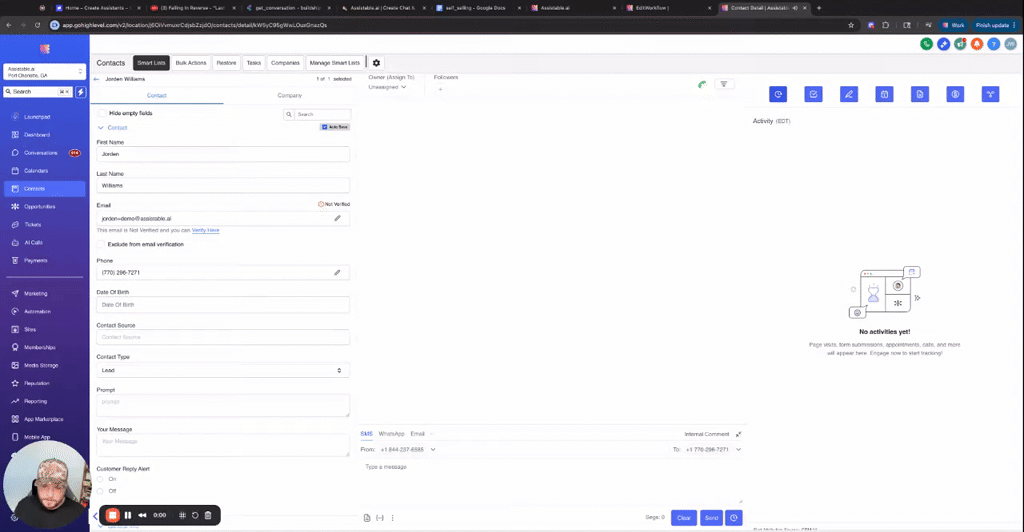Click the Type a message box
The width and height of the screenshot is (1024, 532).
(x=551, y=482)
